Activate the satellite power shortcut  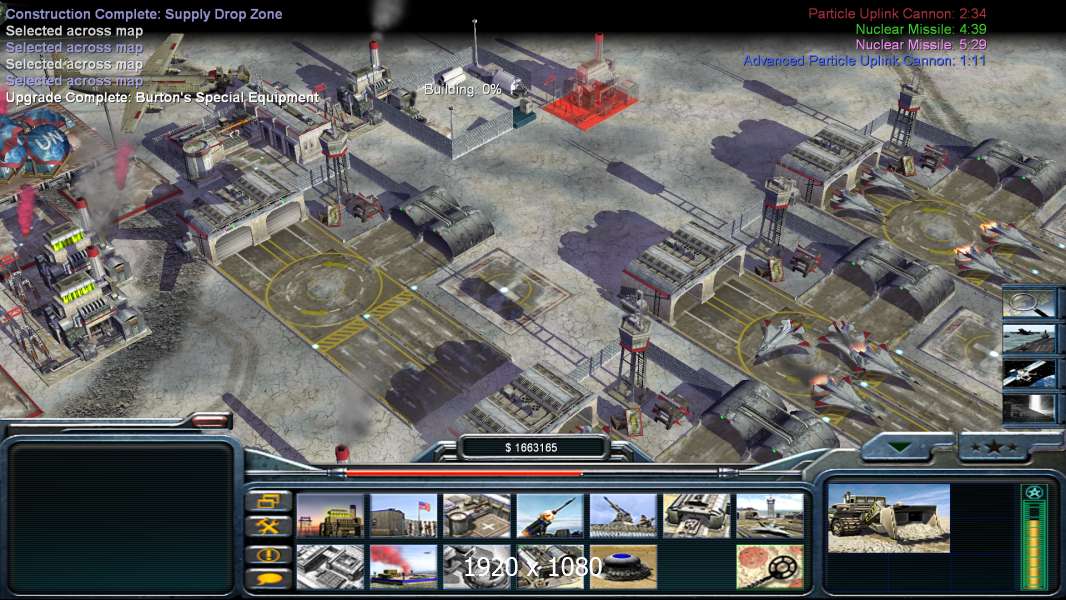[1029, 374]
